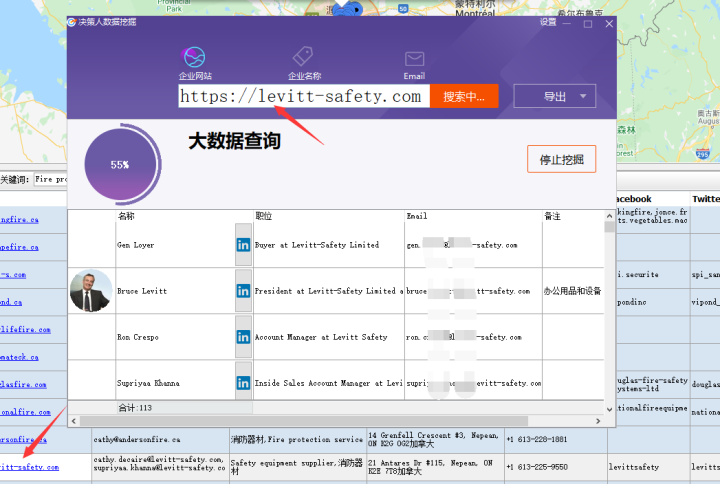Open the lasfire.com link in background table
720x484 pixels.
(23, 384)
